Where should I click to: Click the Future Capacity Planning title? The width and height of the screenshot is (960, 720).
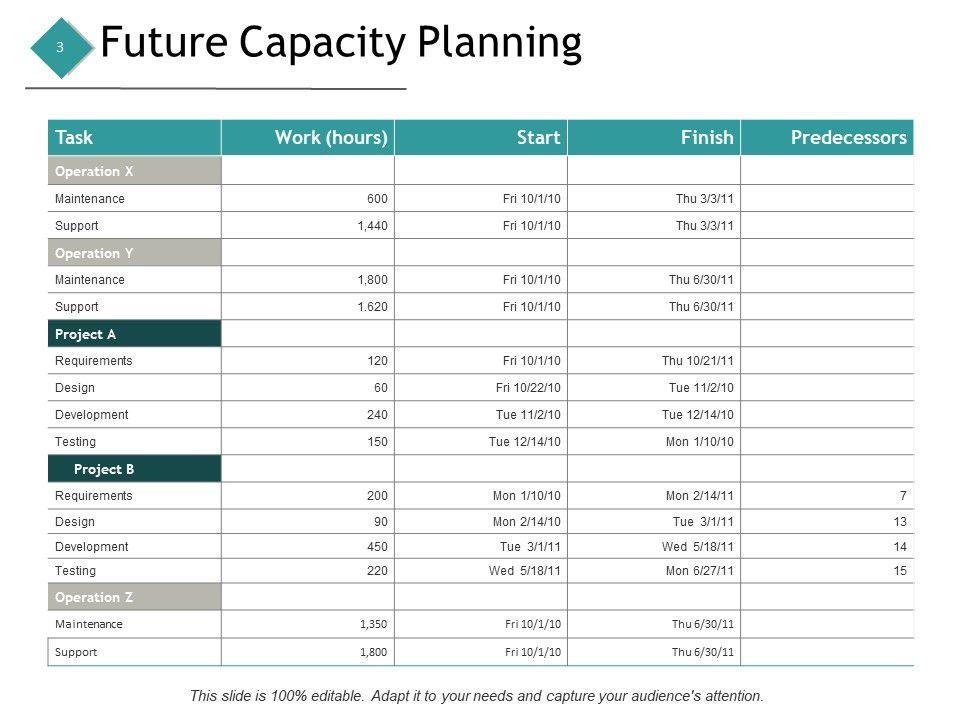(341, 44)
